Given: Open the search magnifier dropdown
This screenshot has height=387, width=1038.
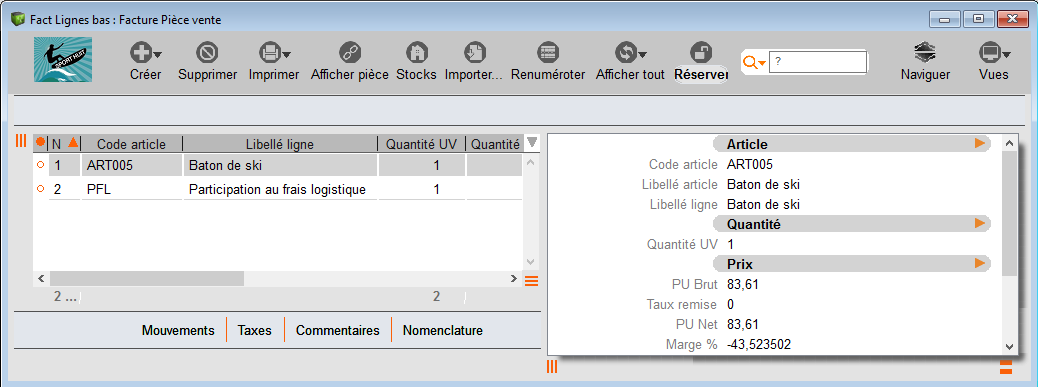Looking at the screenshot, I should (754, 62).
